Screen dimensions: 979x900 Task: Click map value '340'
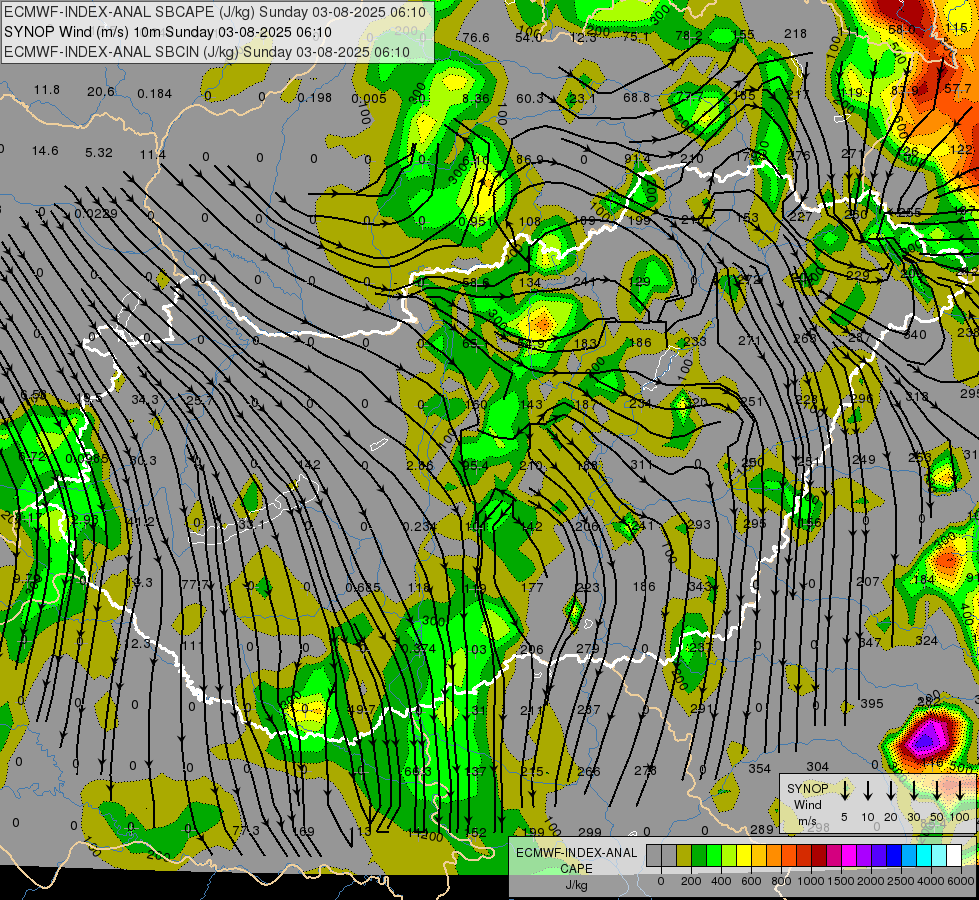click(x=915, y=335)
